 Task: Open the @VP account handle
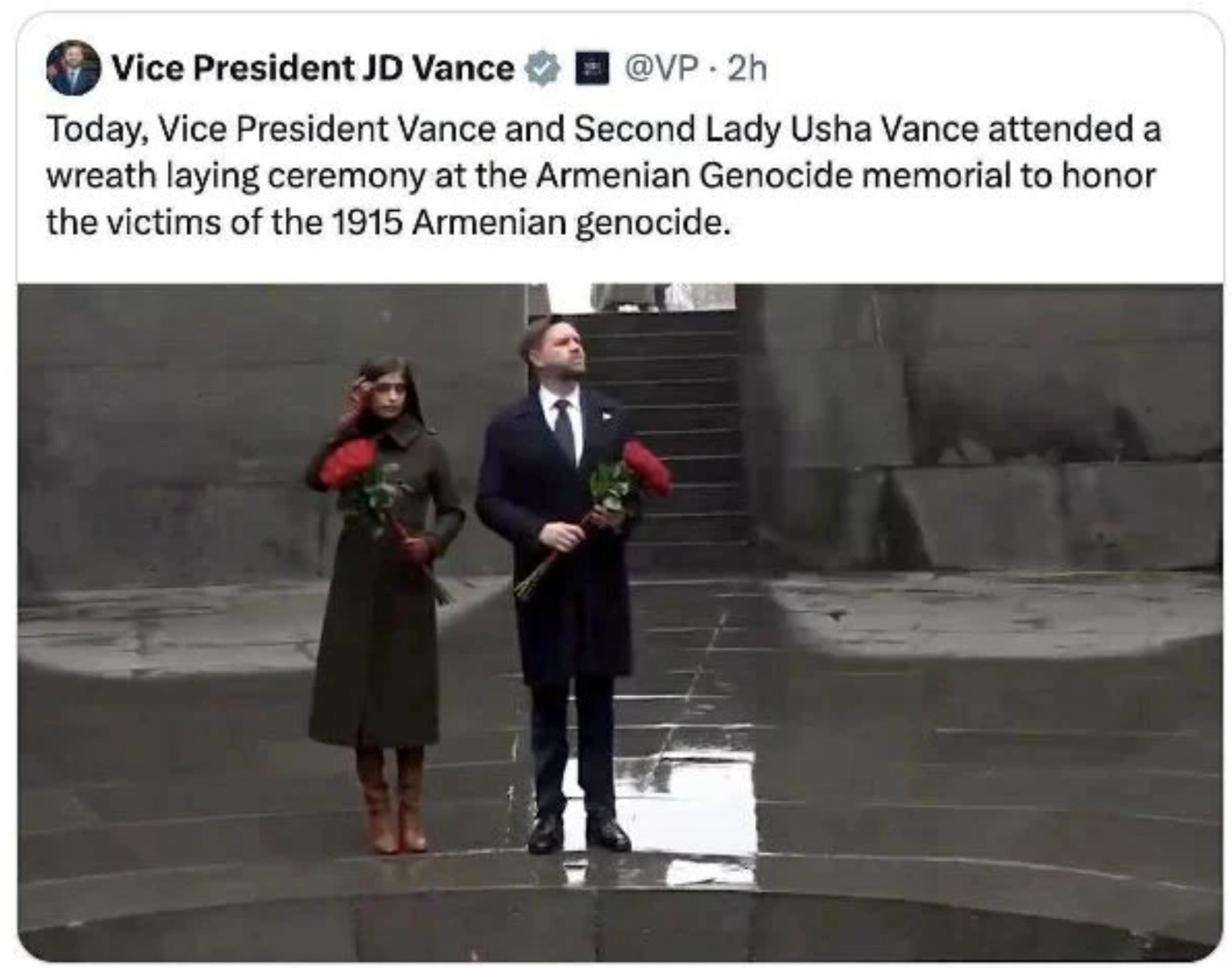point(661,69)
